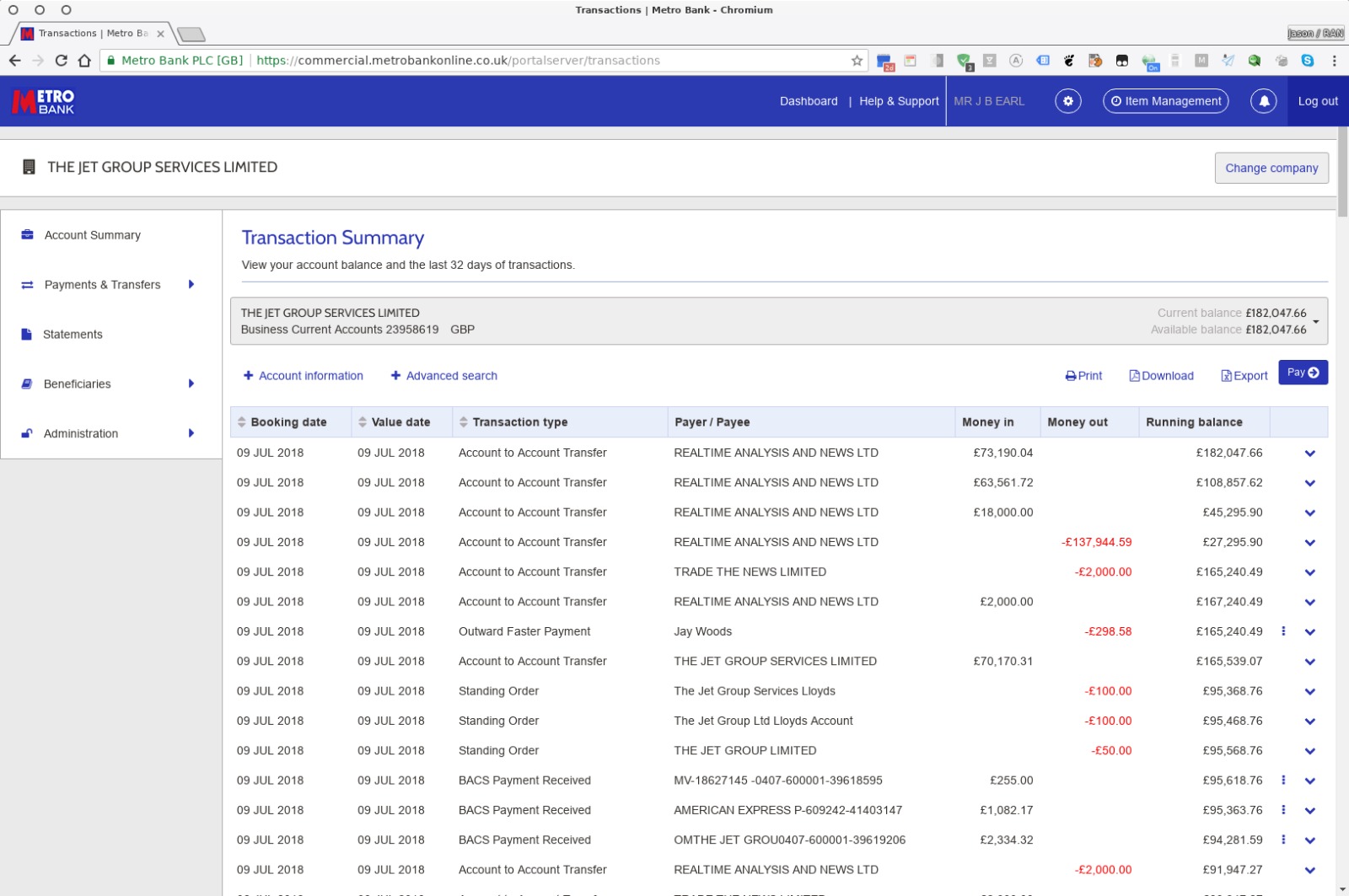Image resolution: width=1349 pixels, height=896 pixels.
Task: Export the transactions
Action: [1244, 376]
